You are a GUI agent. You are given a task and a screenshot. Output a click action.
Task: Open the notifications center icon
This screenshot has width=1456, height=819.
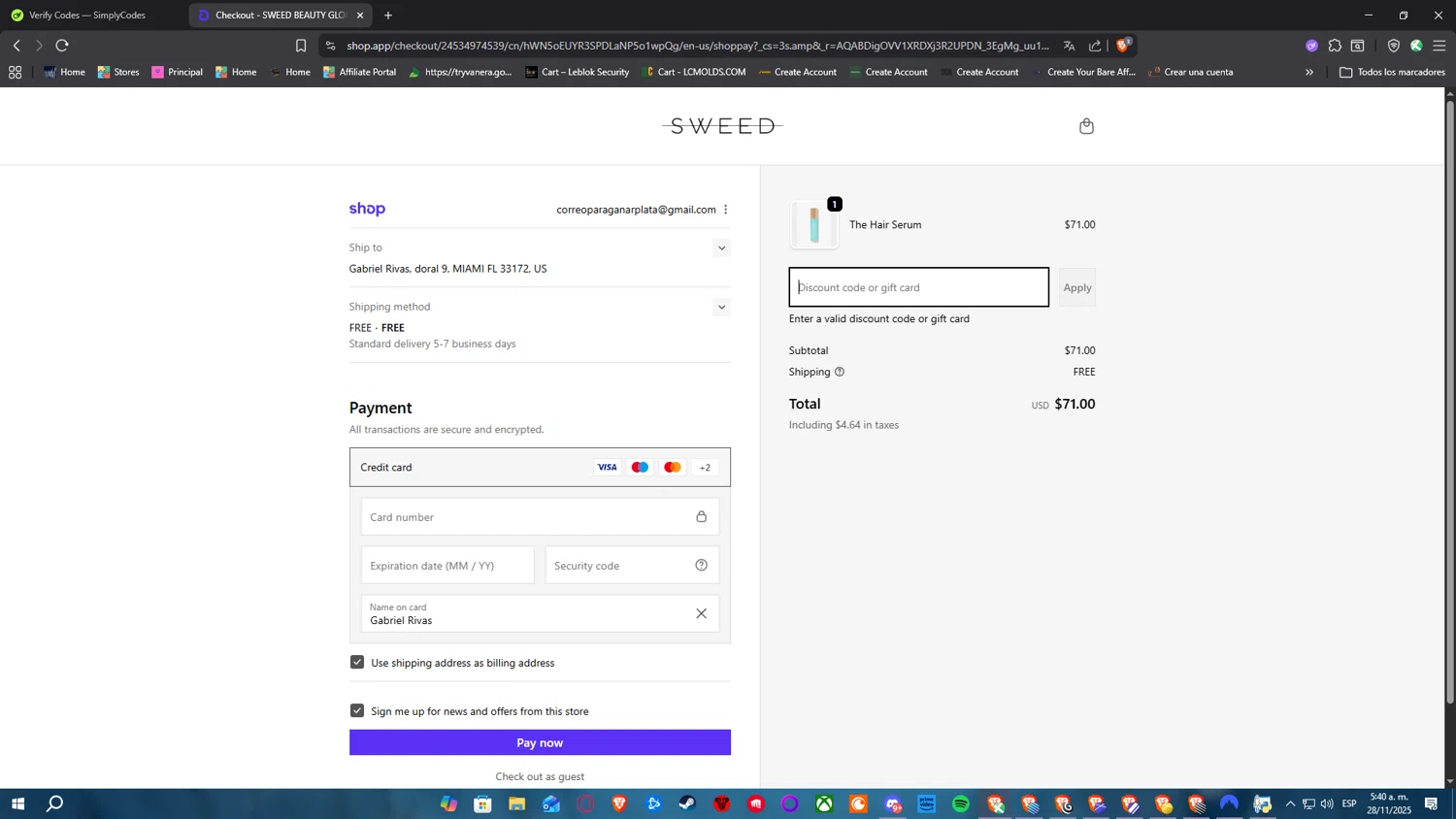[1431, 803]
